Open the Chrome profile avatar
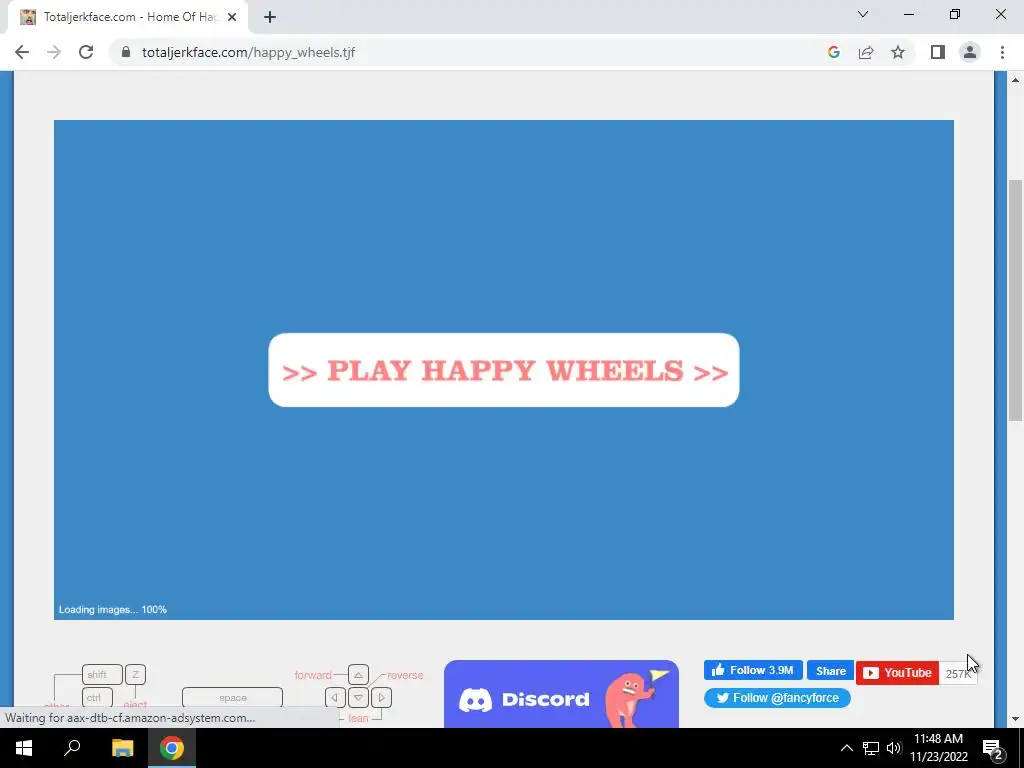 click(x=970, y=52)
